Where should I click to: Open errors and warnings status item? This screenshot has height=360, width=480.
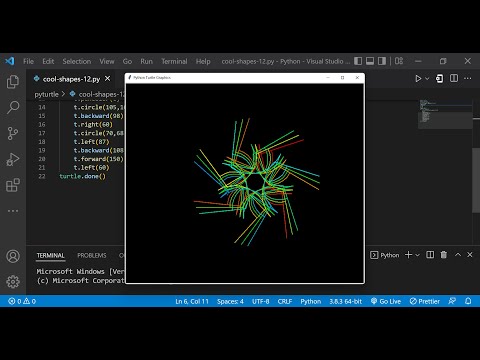pos(22,301)
